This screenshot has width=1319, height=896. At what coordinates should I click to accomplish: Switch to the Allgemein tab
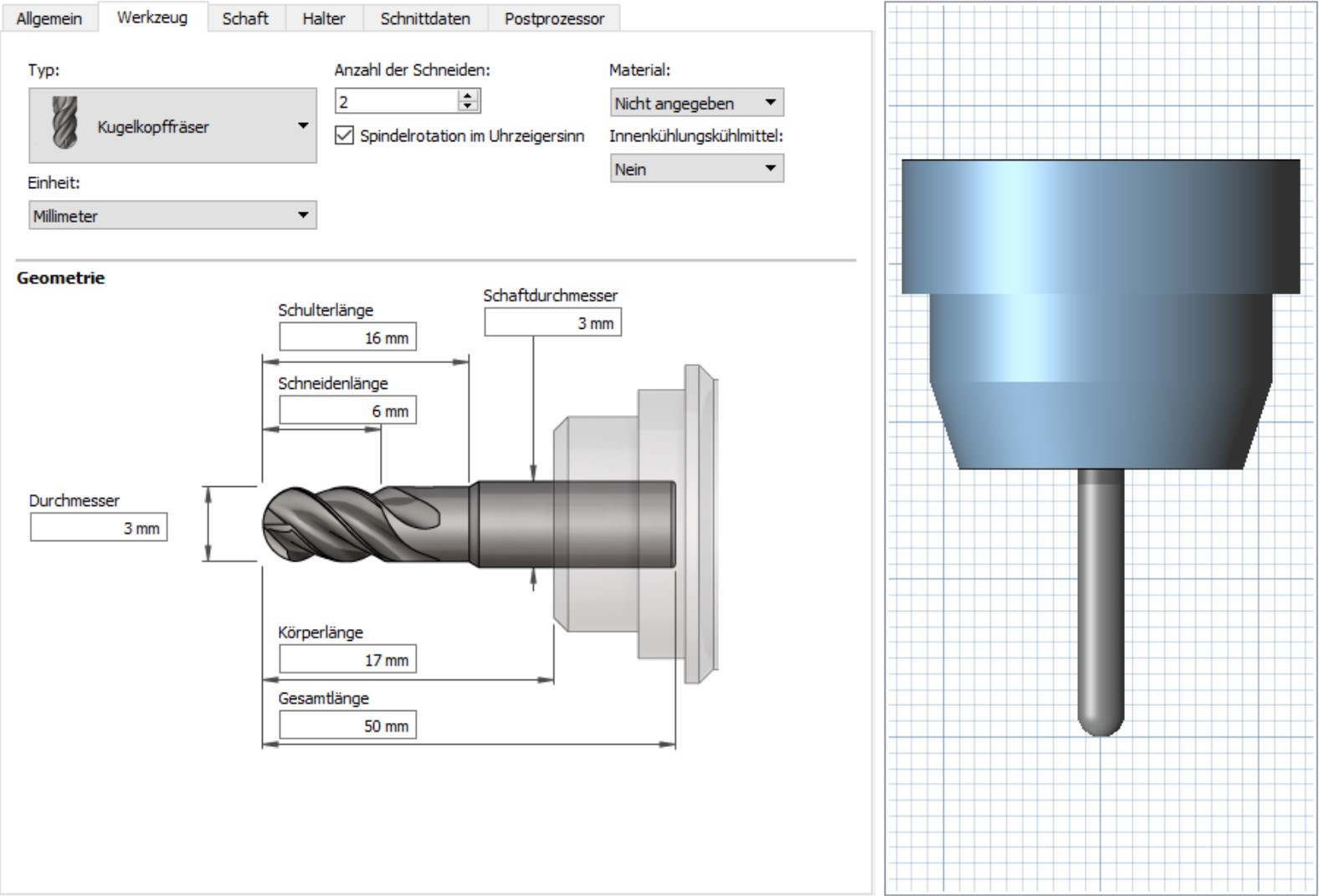click(x=49, y=18)
